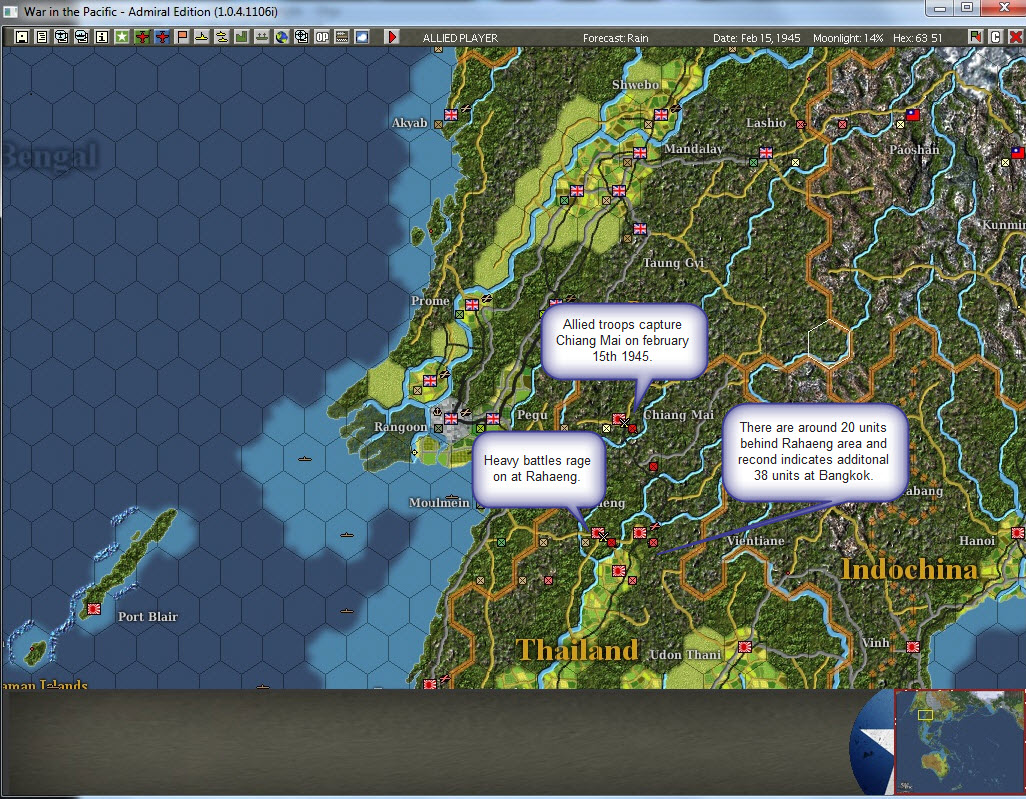Select the Japanese unit at Chiang Mai
Screen dimensions: 1026x799
(x=618, y=418)
